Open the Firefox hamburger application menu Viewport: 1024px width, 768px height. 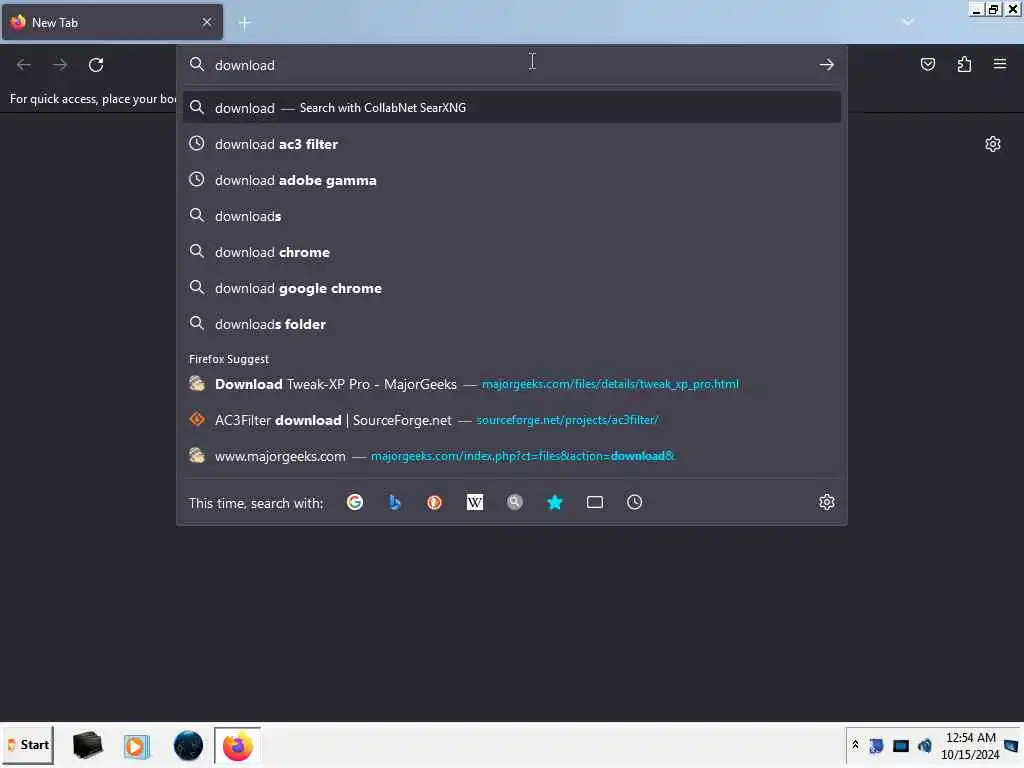pos(1000,64)
